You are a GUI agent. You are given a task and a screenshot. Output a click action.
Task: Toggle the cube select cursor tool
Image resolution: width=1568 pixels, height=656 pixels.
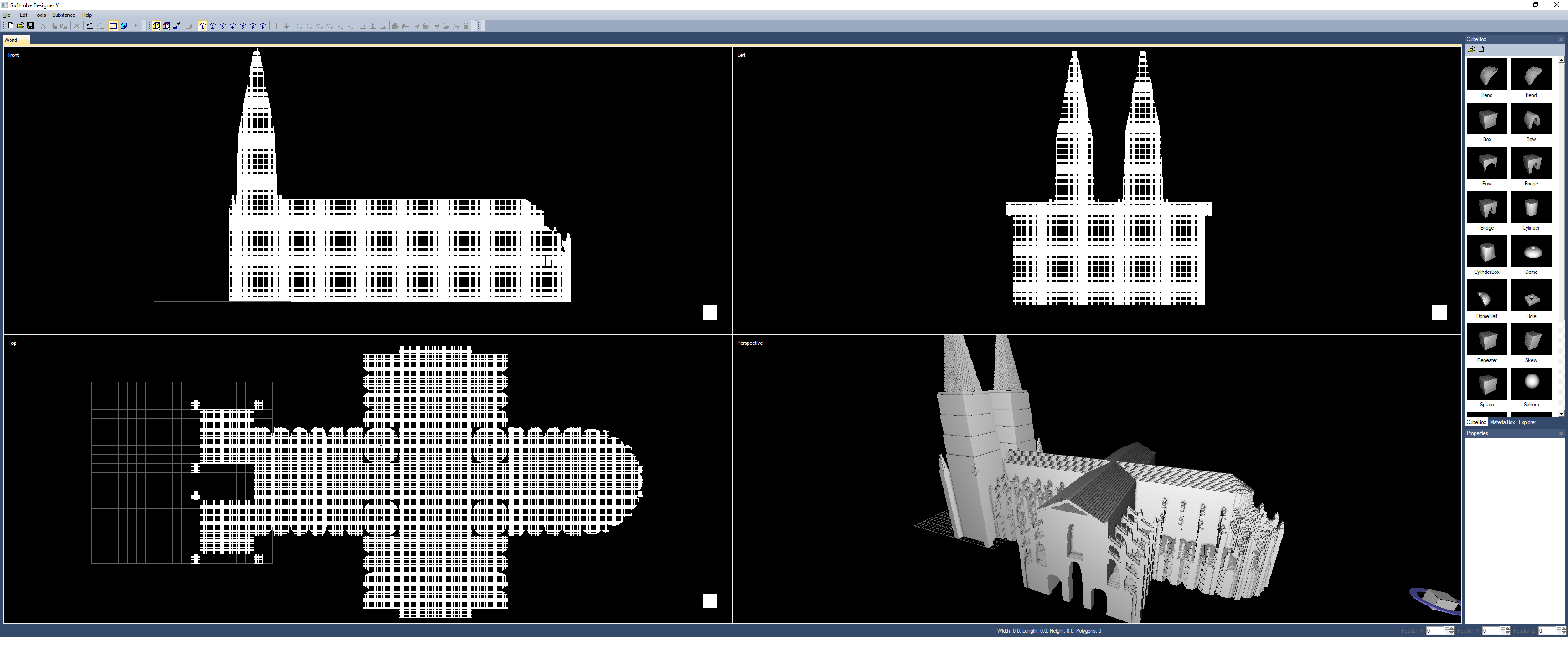(156, 26)
